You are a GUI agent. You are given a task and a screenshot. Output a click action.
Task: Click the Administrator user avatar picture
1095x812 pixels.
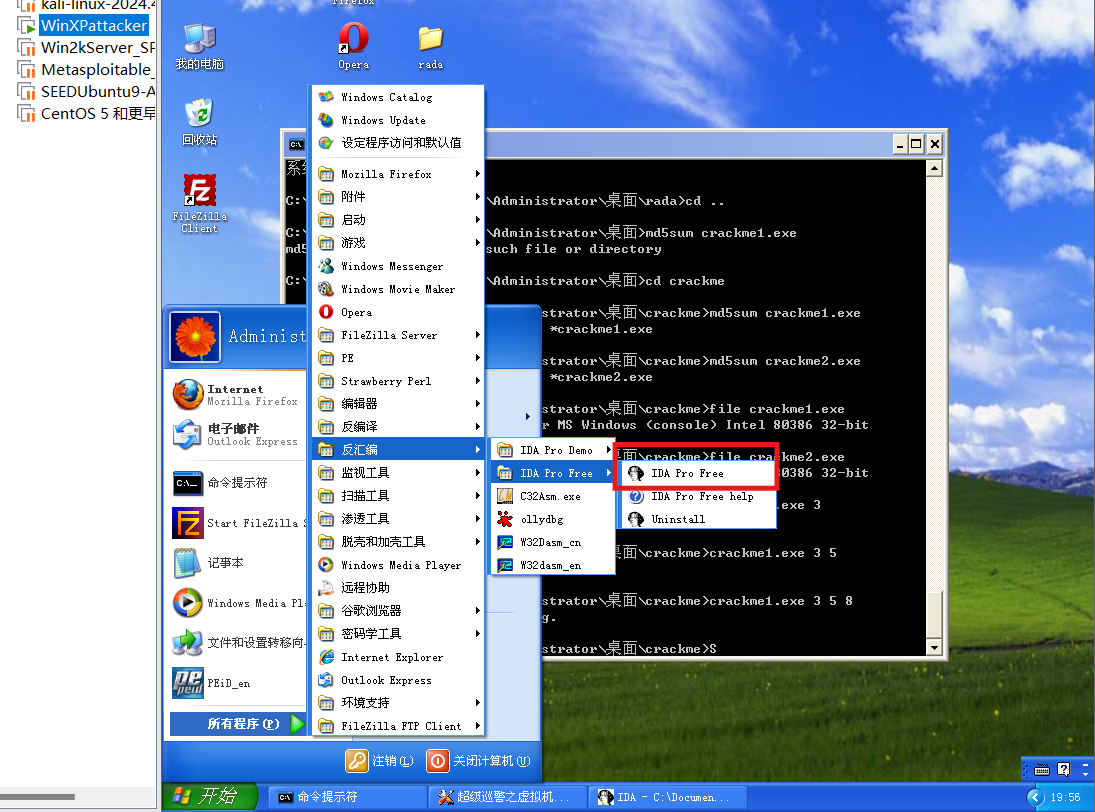(195, 337)
